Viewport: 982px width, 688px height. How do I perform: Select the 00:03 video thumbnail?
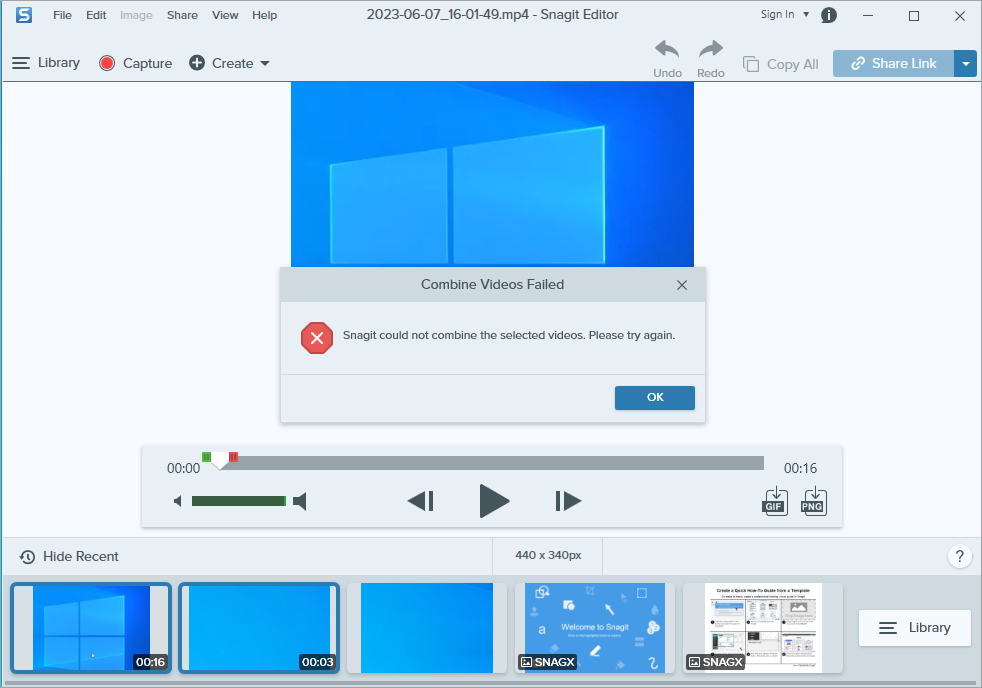(x=260, y=627)
